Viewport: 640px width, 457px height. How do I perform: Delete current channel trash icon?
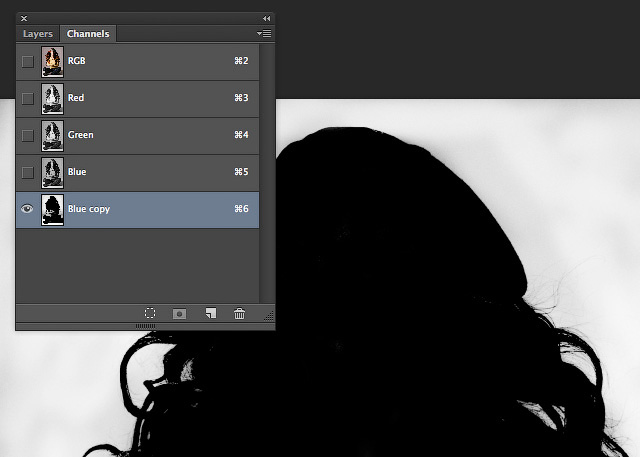pos(240,313)
